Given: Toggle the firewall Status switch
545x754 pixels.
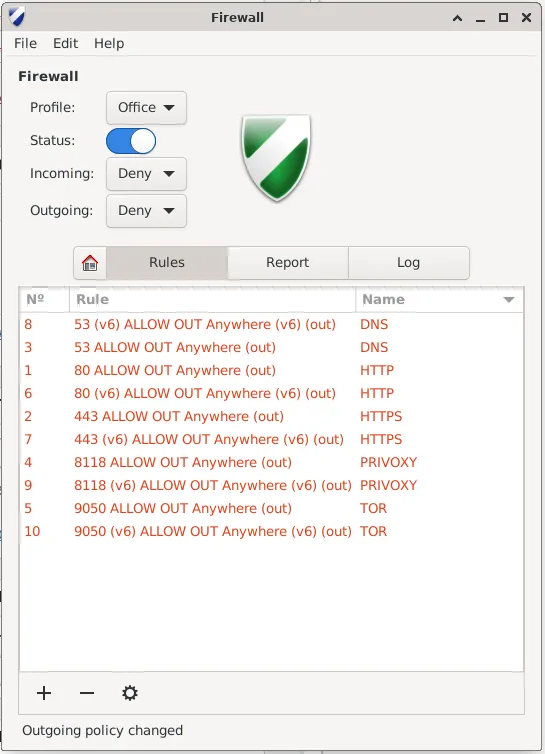Looking at the screenshot, I should 131,141.
